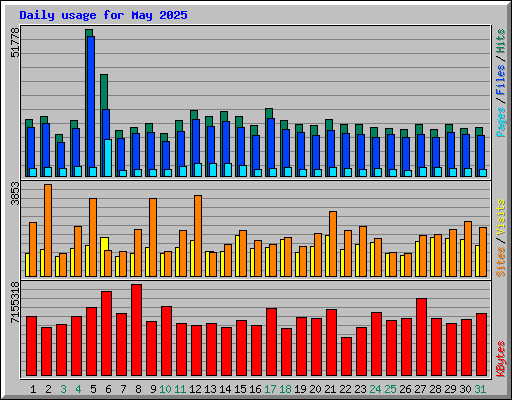The width and height of the screenshot is (512, 400).
Task: Click day label 10 on the x-axis
Action: (x=165, y=389)
